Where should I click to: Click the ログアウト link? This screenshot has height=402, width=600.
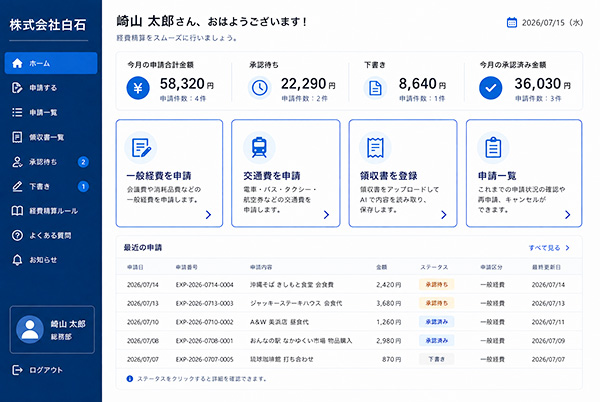(38, 370)
